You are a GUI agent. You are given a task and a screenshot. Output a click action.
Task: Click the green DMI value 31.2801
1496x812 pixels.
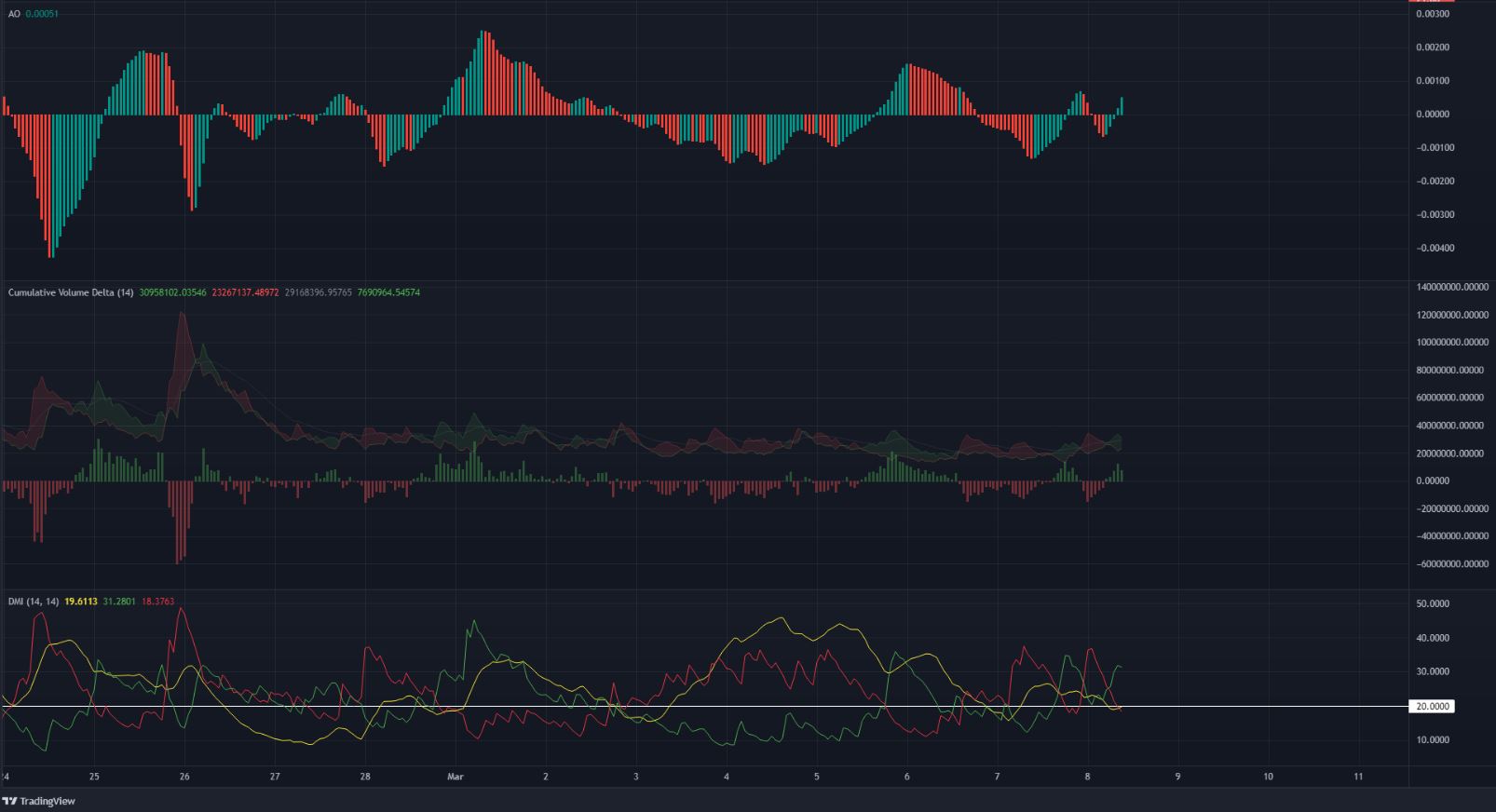tap(118, 602)
